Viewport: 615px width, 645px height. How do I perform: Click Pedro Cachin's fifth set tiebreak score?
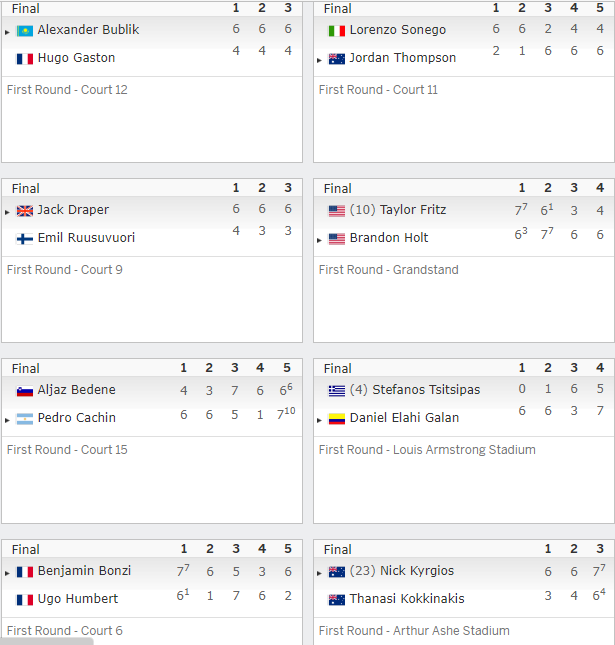point(286,413)
